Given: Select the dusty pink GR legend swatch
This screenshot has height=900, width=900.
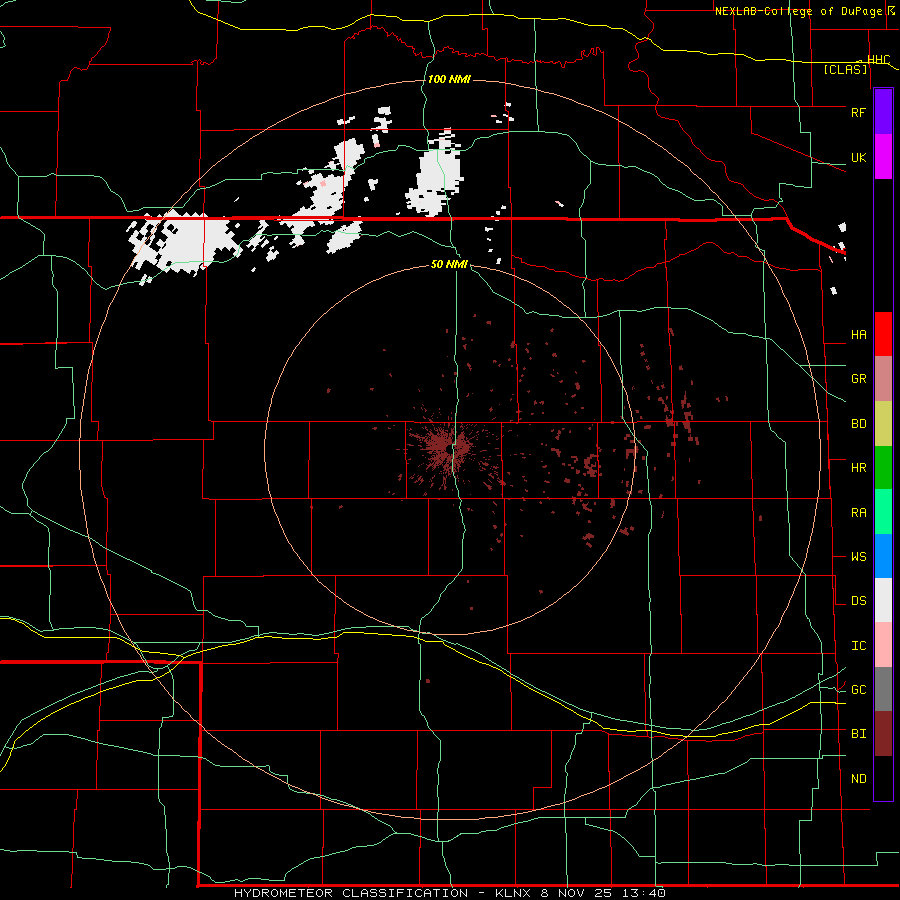Looking at the screenshot, I should 883,379.
